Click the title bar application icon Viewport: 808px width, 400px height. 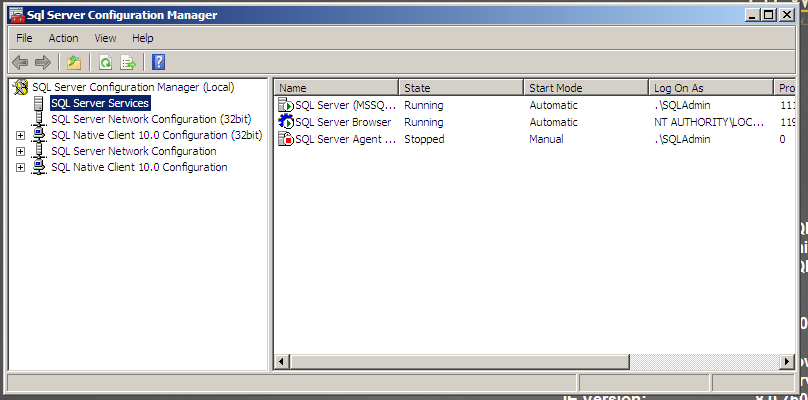[x=17, y=15]
